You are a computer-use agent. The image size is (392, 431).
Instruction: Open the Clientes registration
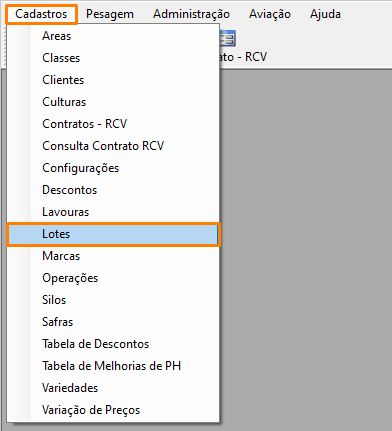pos(113,80)
